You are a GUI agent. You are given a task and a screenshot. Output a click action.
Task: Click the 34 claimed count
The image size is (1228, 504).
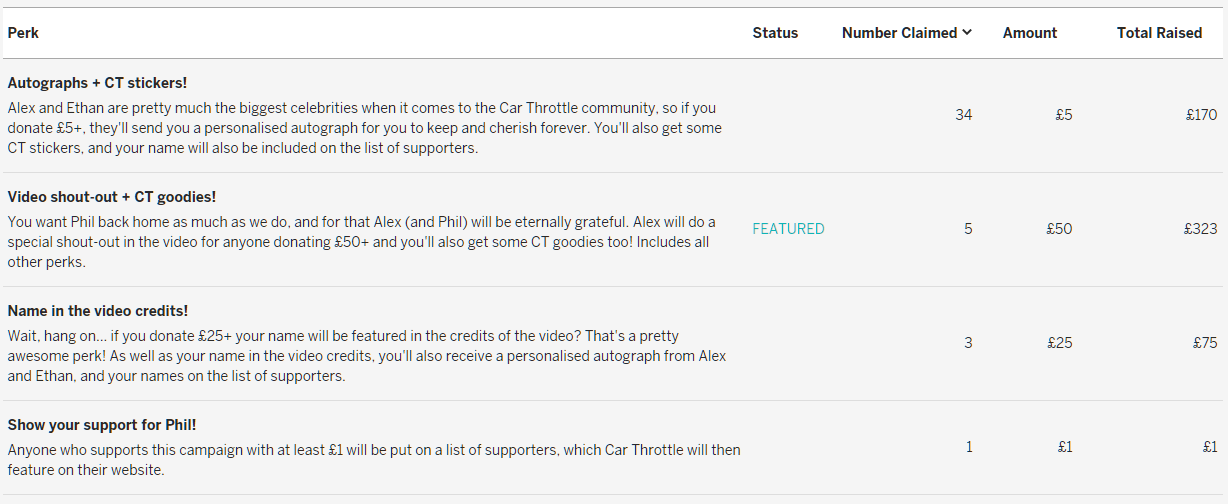[963, 115]
